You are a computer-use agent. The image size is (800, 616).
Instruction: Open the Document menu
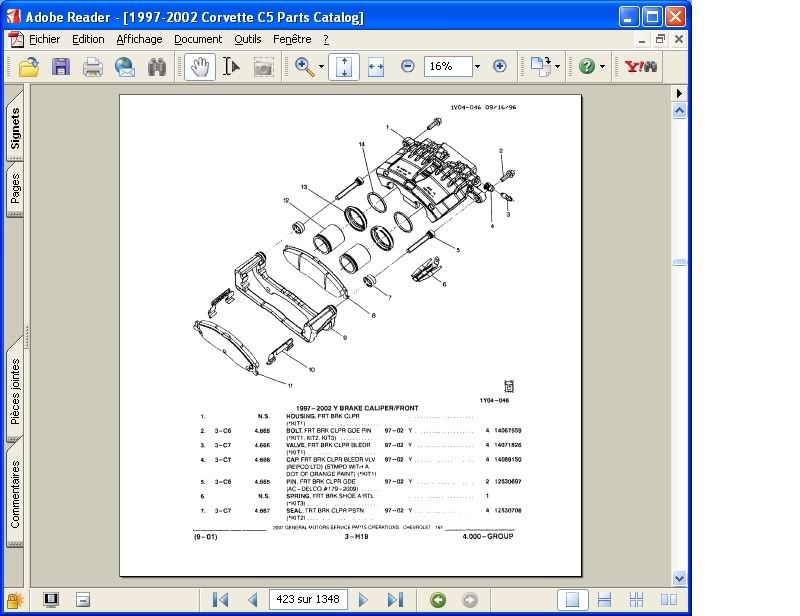tap(198, 39)
